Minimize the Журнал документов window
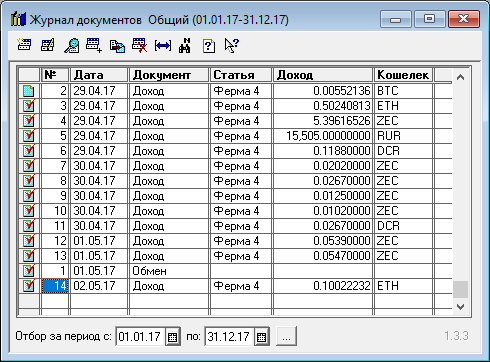 (x=396, y=19)
